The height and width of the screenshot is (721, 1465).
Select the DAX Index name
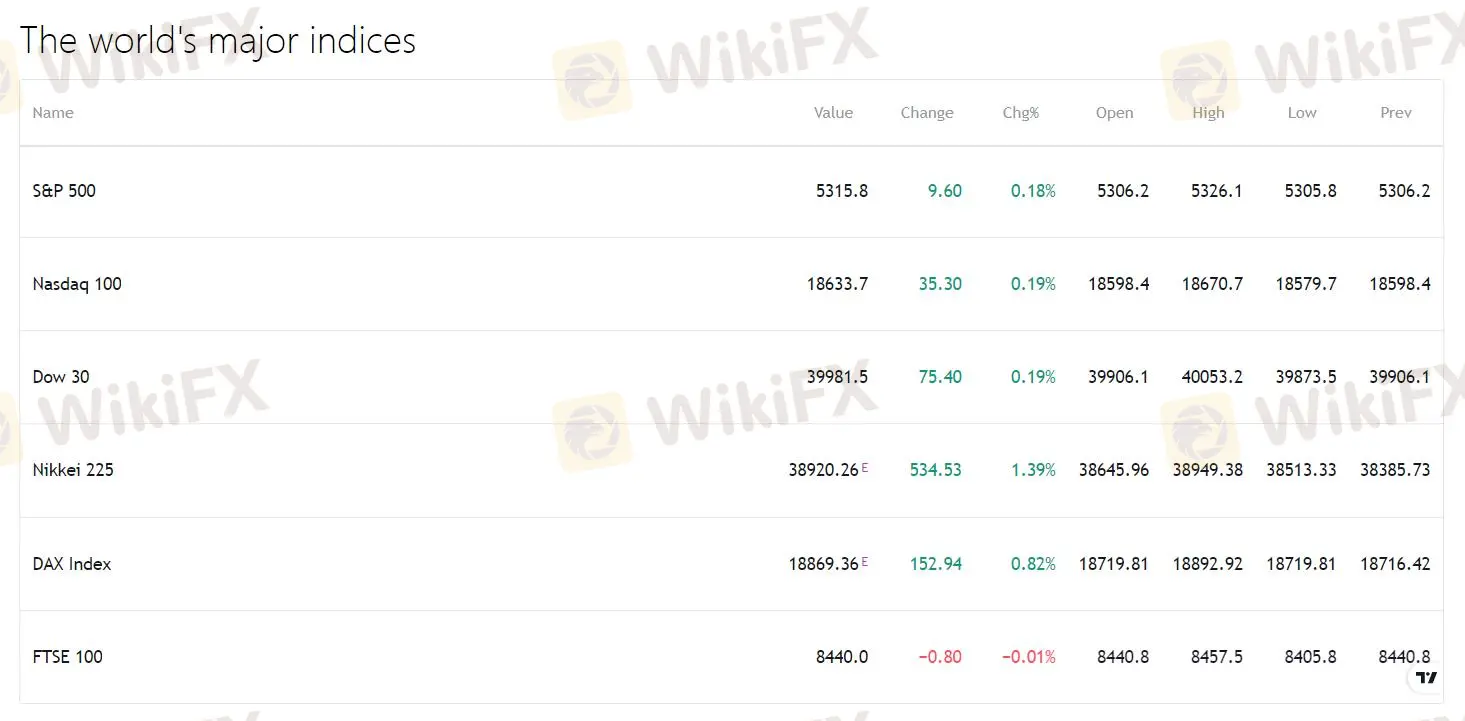click(72, 564)
